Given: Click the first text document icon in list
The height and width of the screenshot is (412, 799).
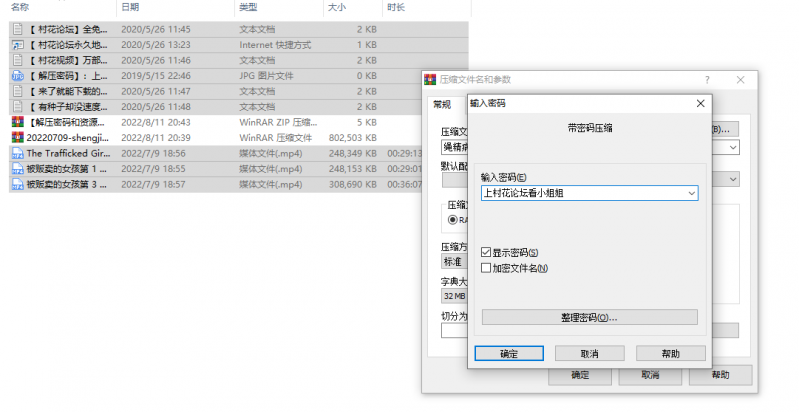Looking at the screenshot, I should pyautogui.click(x=17, y=29).
